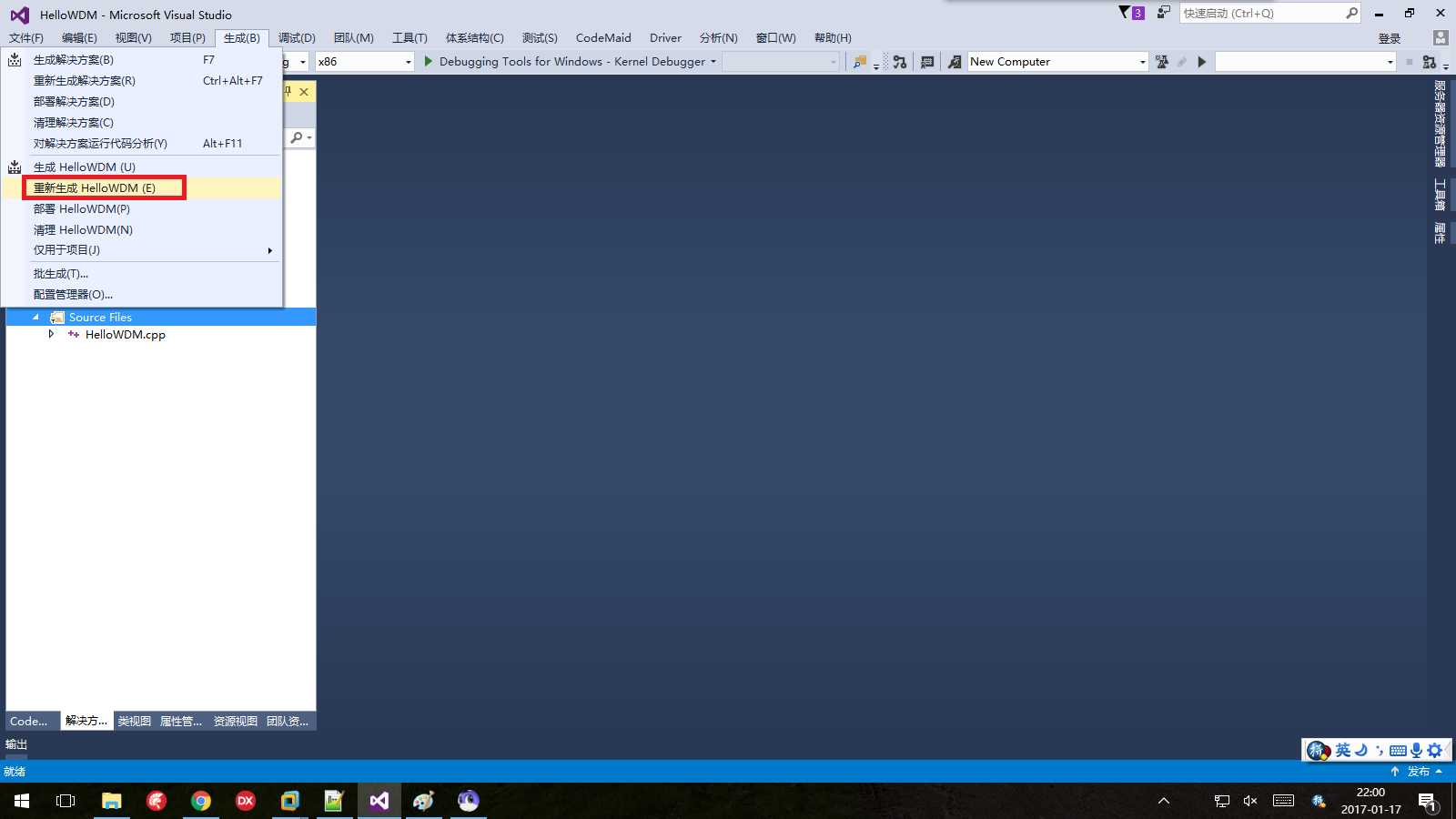Click the taskbar clock showing 22:00
This screenshot has height=819, width=1456.
pos(1370,801)
